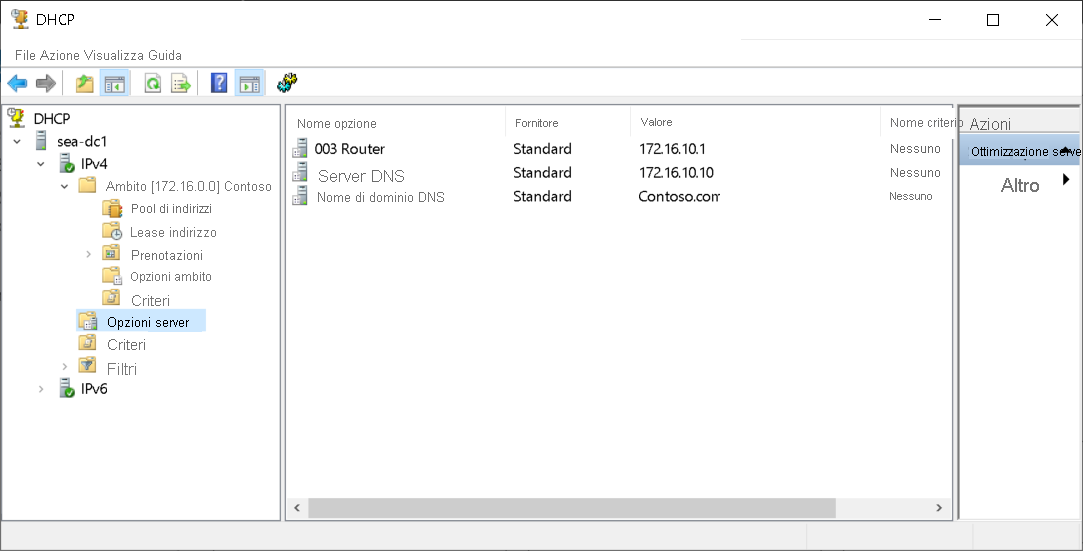Open the Azione menu

(60, 55)
